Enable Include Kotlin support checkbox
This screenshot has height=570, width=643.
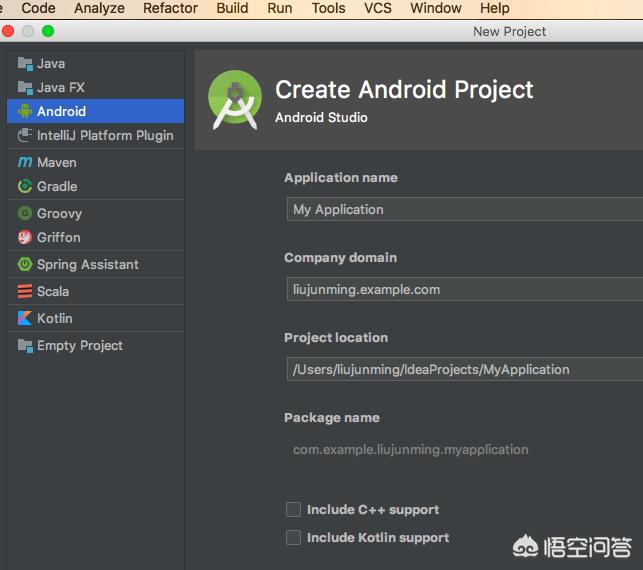click(x=293, y=537)
